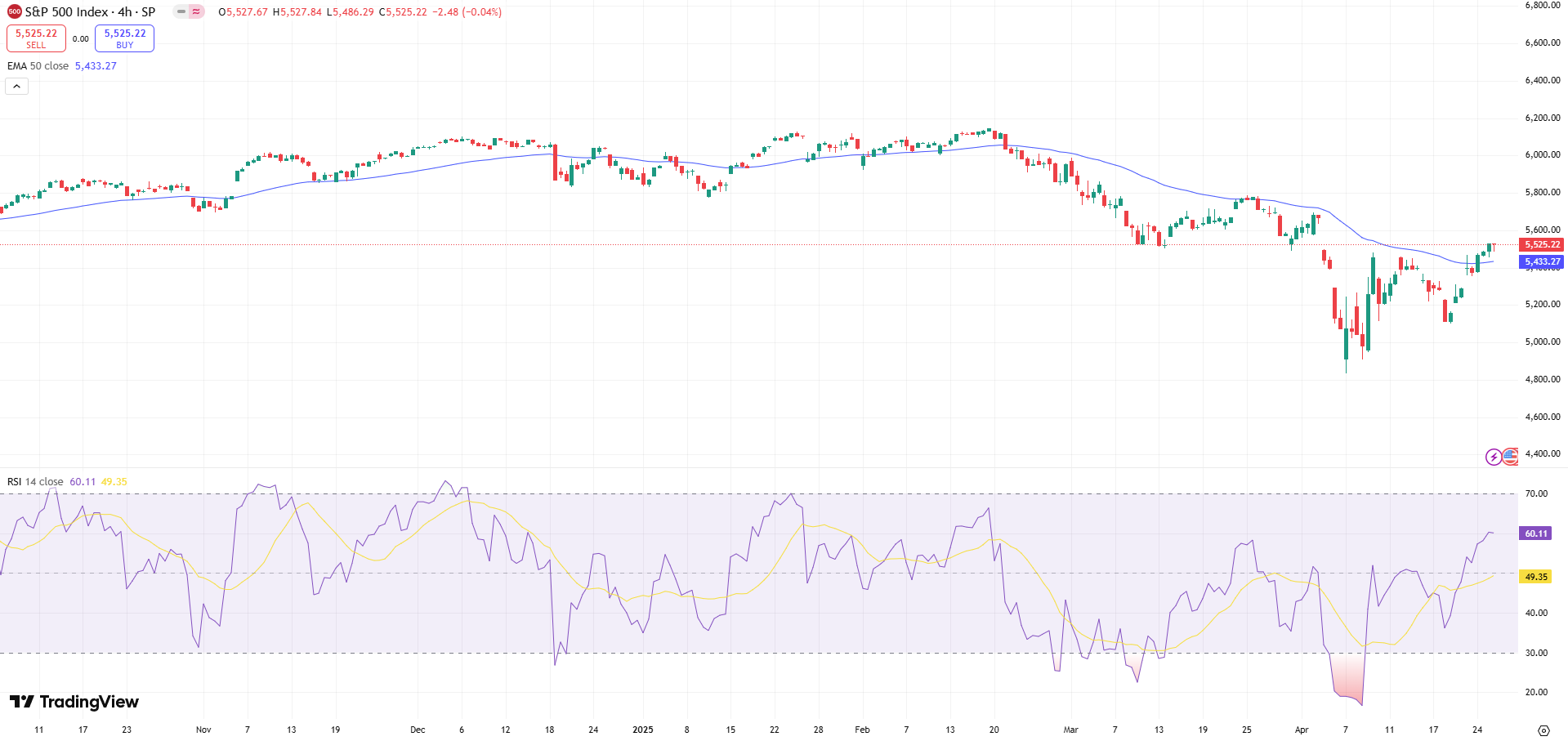Click the gray market status dash icon
Image resolution: width=1568 pixels, height=741 pixels.
point(181,11)
